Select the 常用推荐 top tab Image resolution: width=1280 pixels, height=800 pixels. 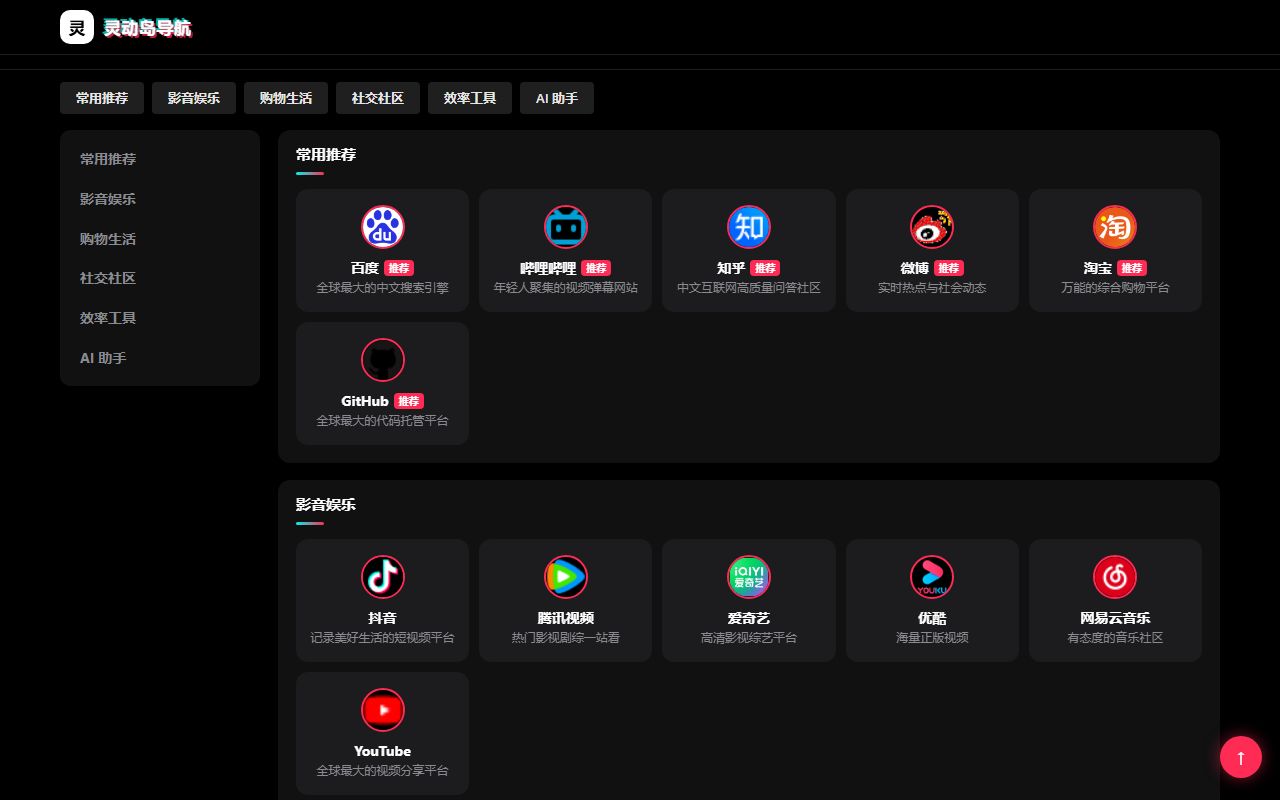[x=102, y=98]
